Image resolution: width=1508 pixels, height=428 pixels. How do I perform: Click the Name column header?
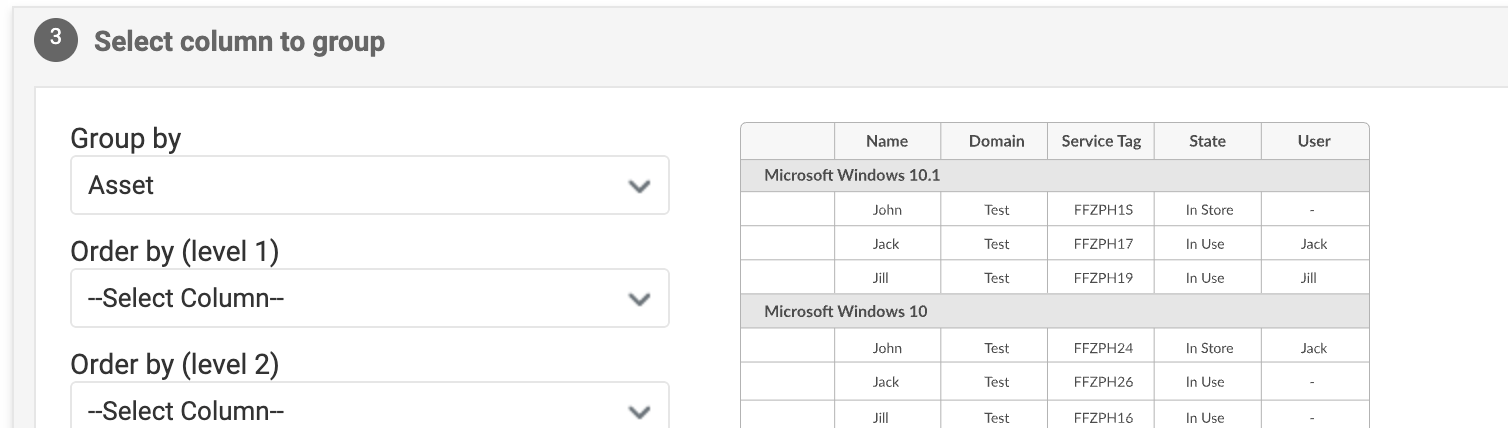point(886,141)
